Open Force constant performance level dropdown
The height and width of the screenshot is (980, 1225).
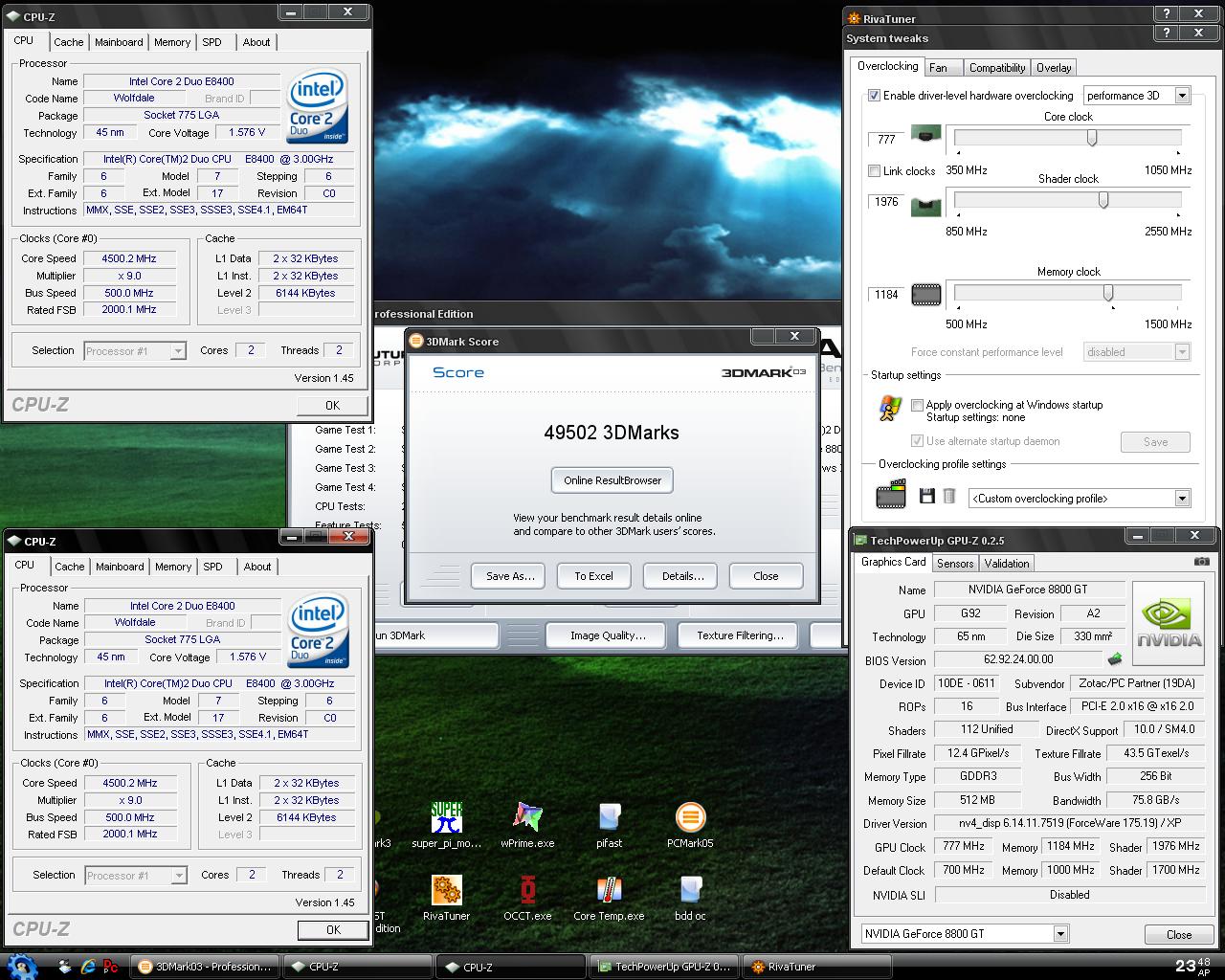click(x=1182, y=352)
